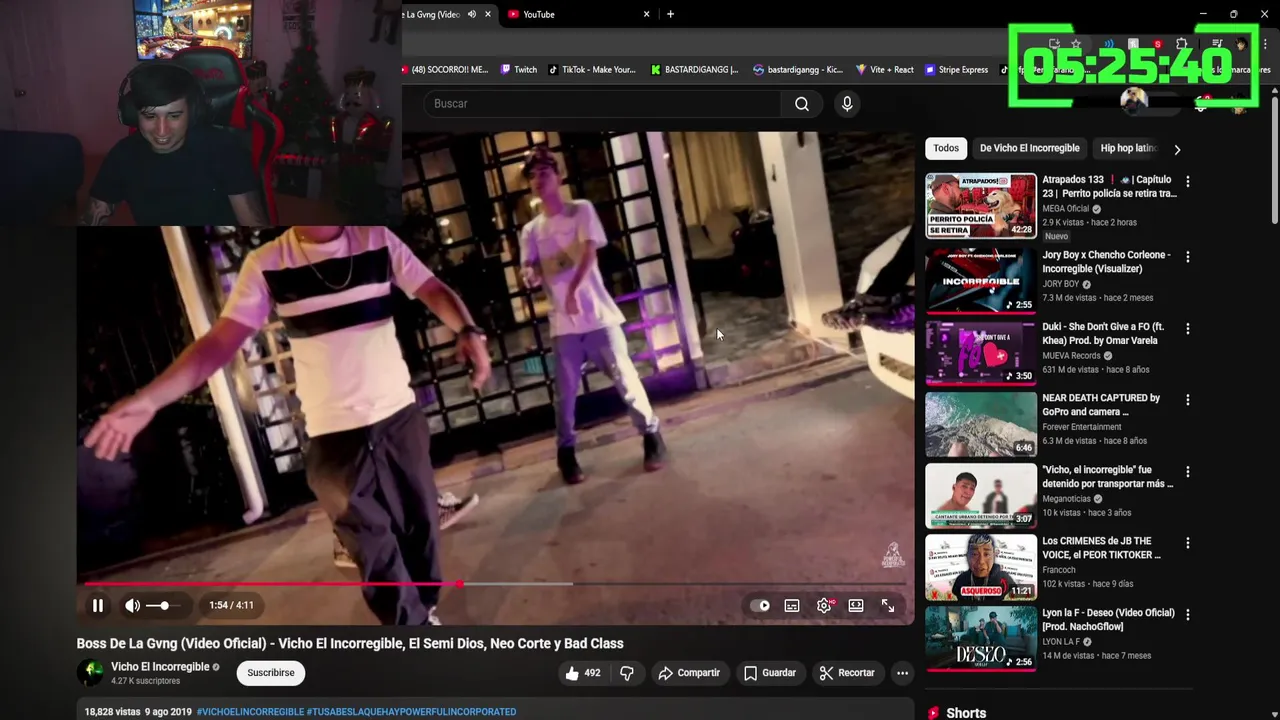The width and height of the screenshot is (1280, 720).
Task: Toggle the autoplay switch in the player
Action: pos(760,605)
